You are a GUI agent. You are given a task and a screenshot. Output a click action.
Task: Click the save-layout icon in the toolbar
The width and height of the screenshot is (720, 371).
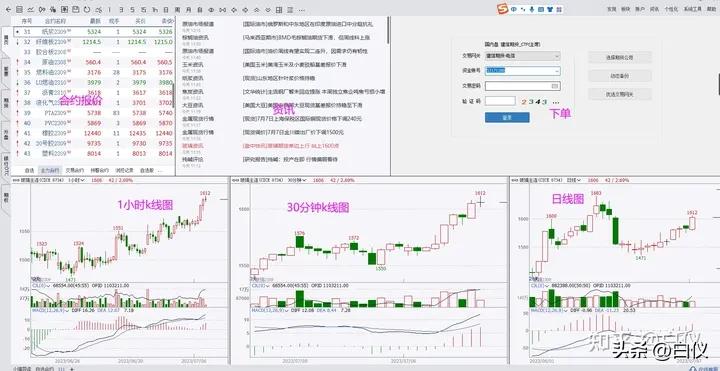click(75, 10)
